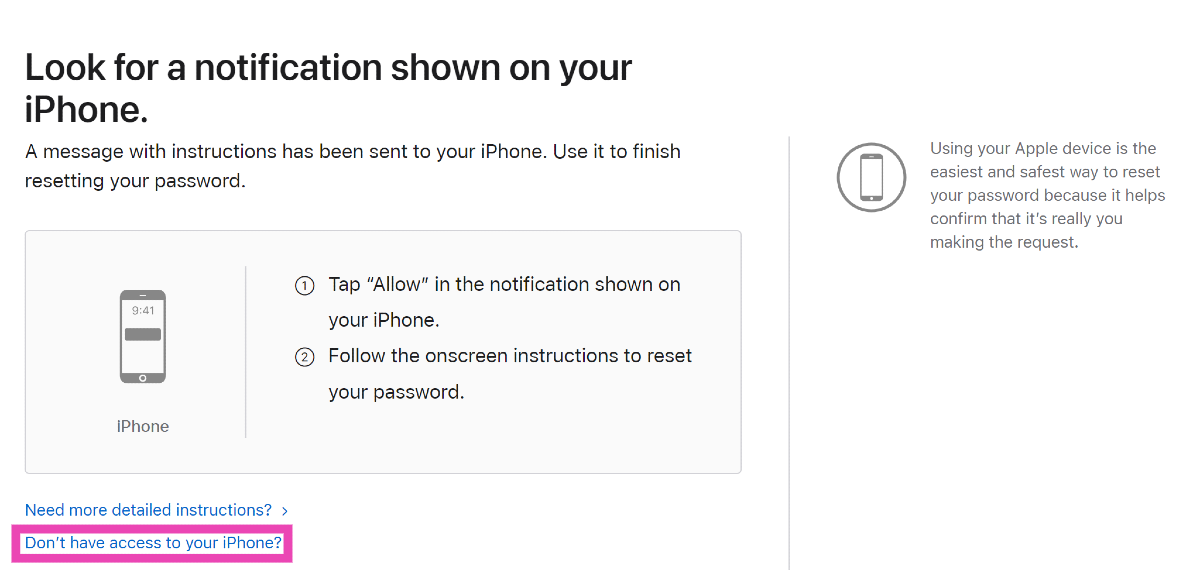The image size is (1200, 570).
Task: Expand the chevron after "Need more detailed instructions?"
Action: click(285, 511)
